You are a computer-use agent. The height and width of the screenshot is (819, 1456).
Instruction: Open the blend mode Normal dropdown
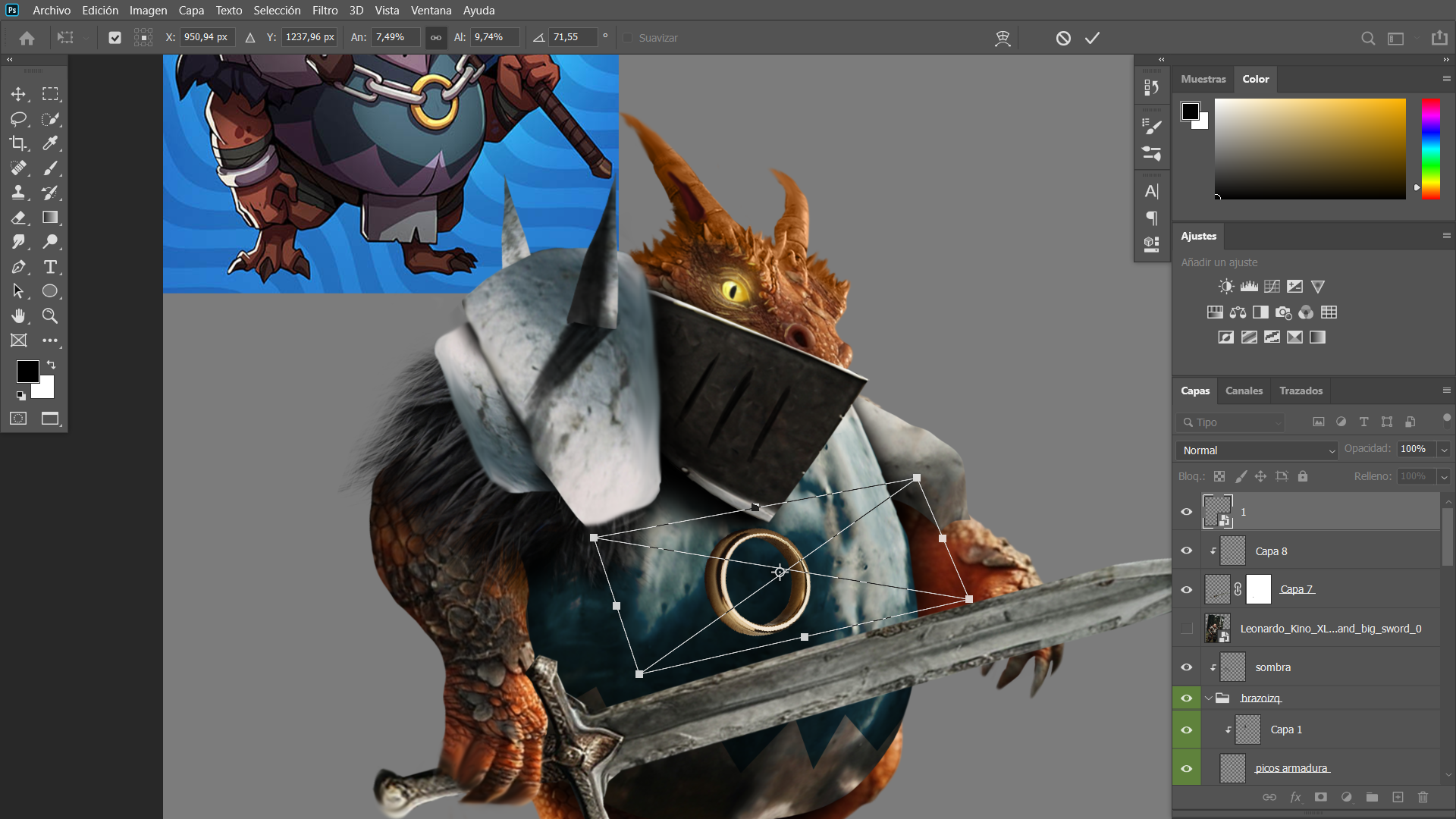(1257, 450)
